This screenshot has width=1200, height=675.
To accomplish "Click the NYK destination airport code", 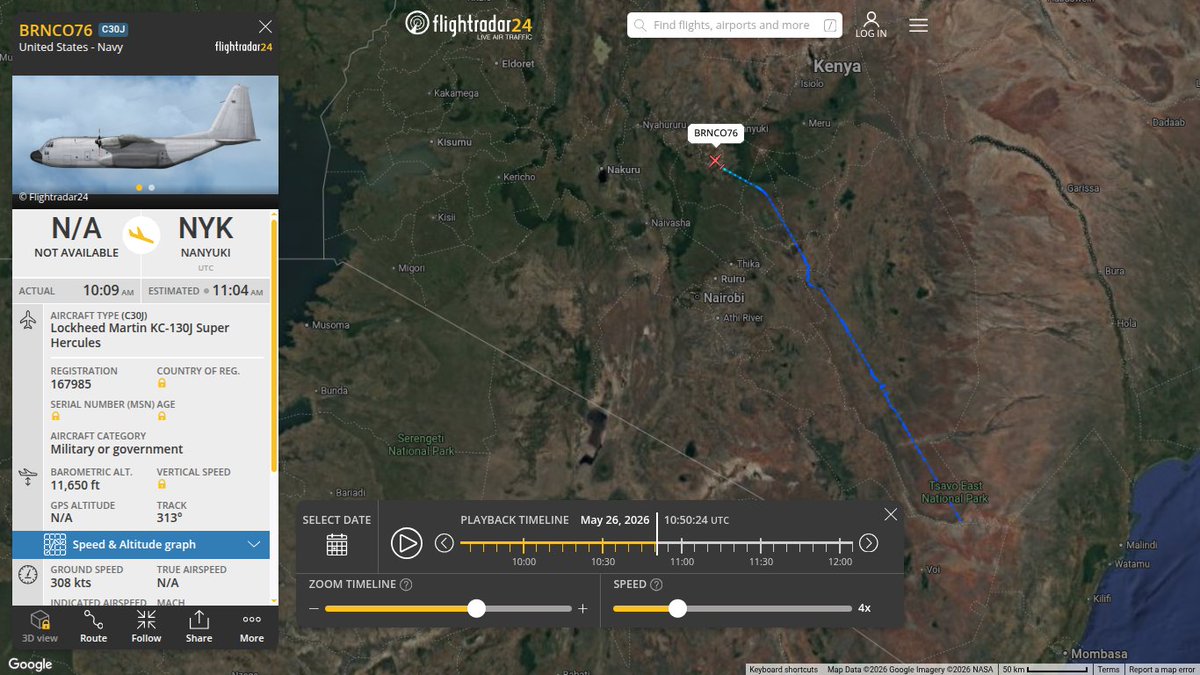I will 205,228.
